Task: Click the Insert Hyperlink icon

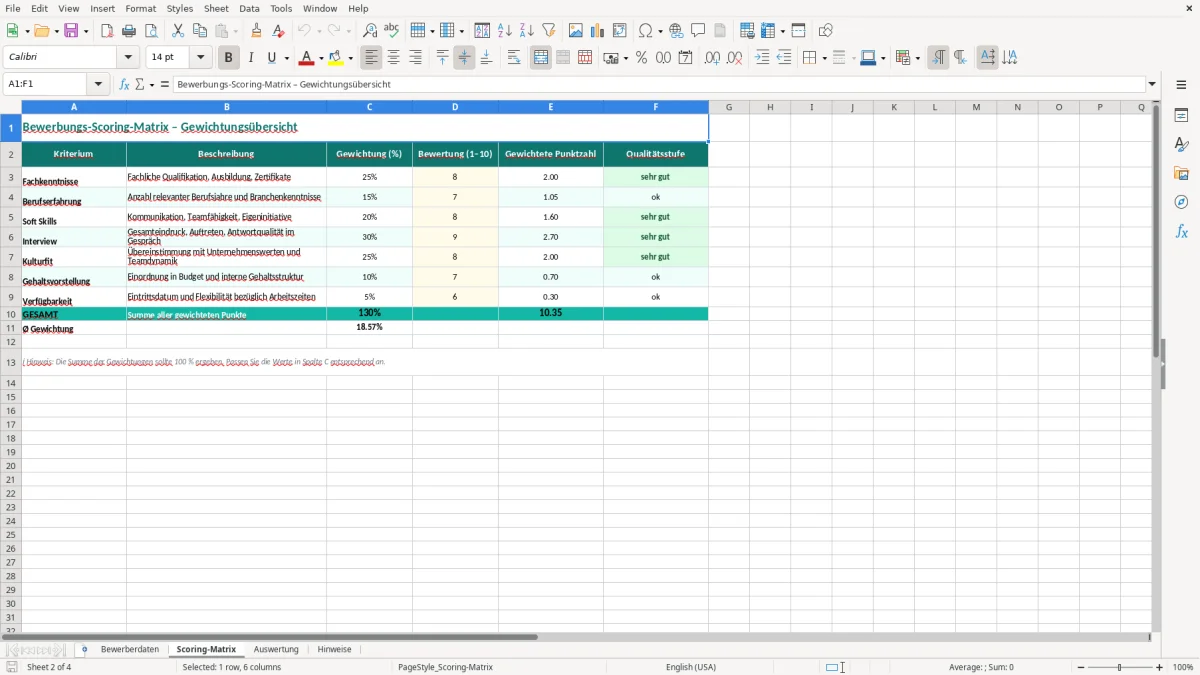Action: tap(676, 31)
